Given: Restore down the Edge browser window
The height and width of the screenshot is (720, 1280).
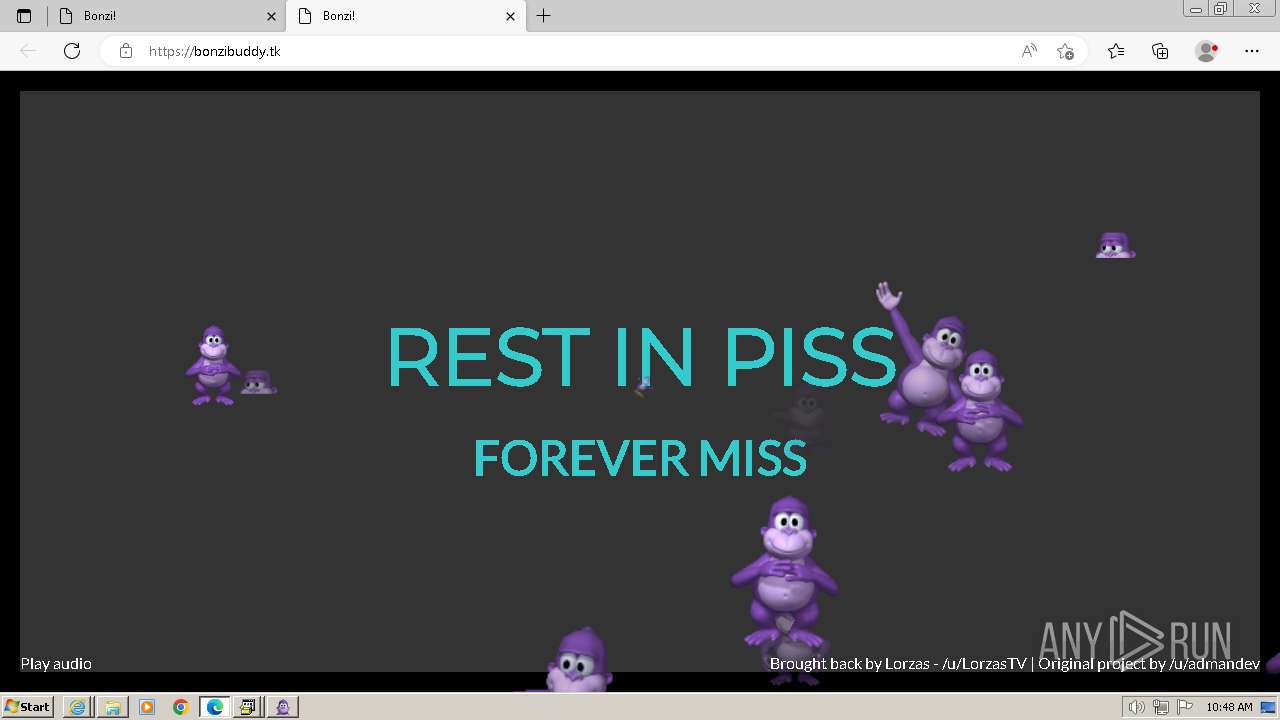Looking at the screenshot, I should pos(1221,8).
